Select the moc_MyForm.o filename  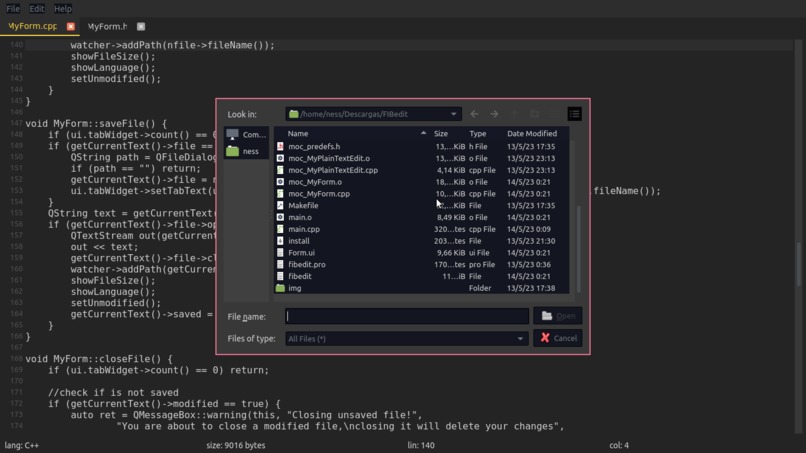[x=315, y=182]
